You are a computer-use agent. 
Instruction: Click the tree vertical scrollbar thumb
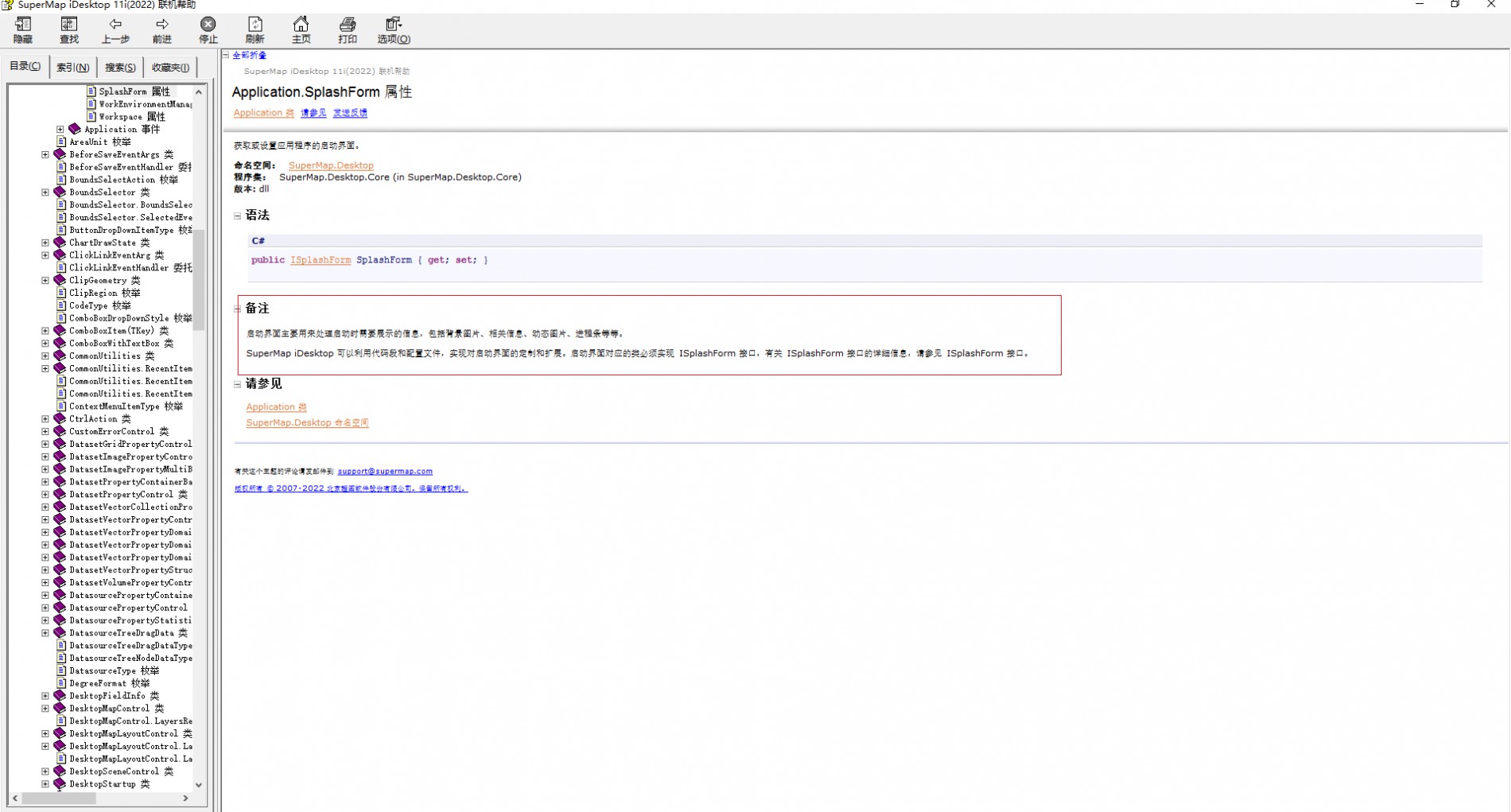point(199,280)
